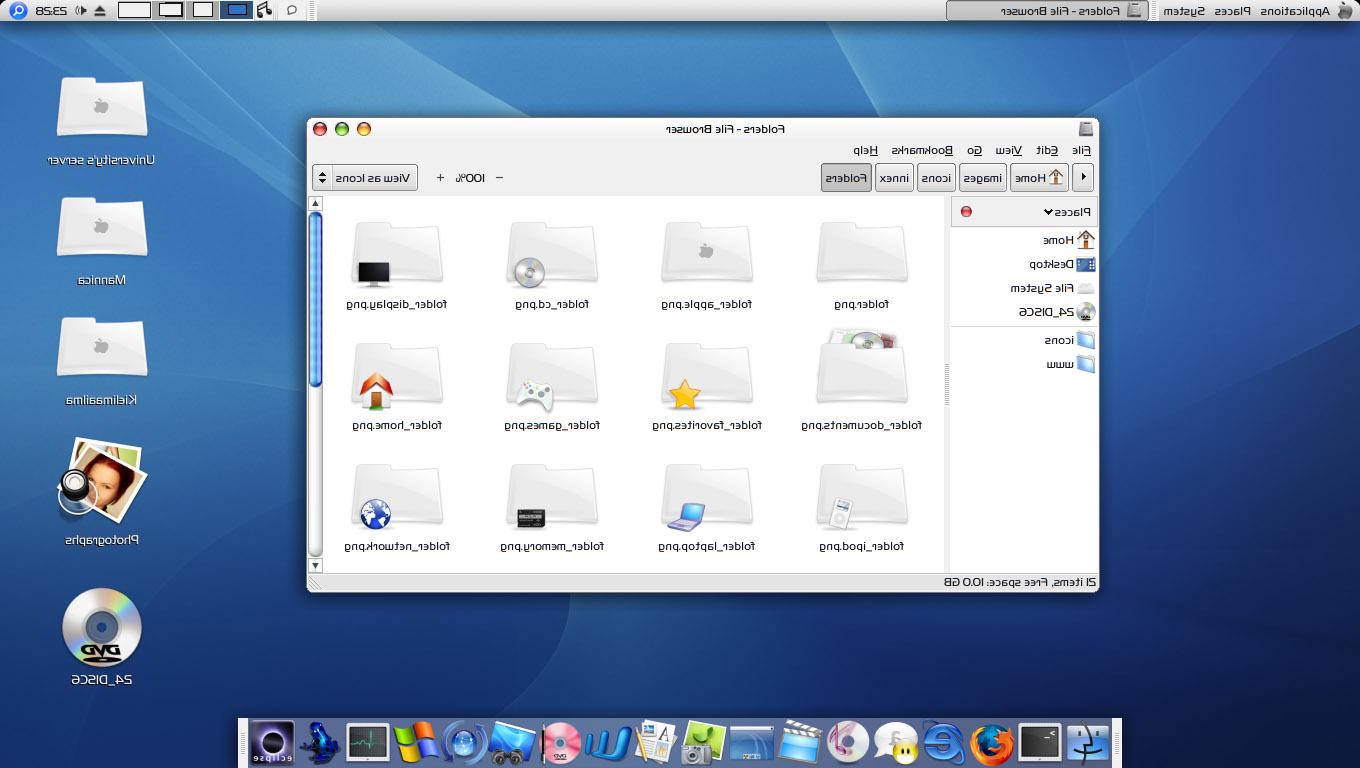Open the Bookmarks menu
Screen dimensions: 1360x768
tap(922, 150)
